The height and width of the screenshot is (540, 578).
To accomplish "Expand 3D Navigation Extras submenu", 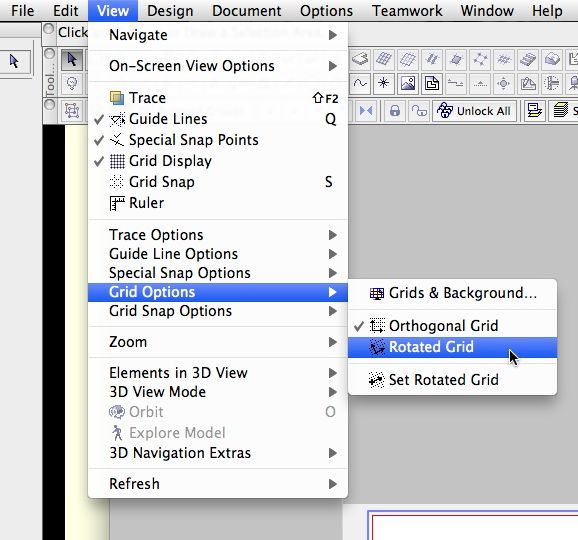I will (x=218, y=453).
